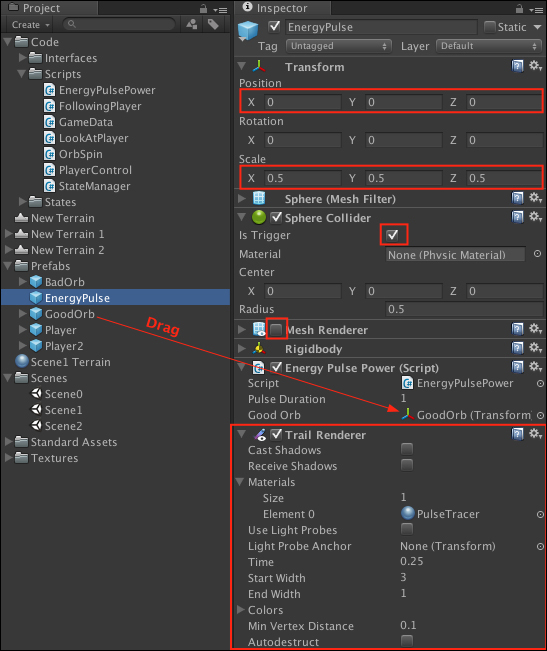Enable the Mesh Renderer checkbox
This screenshot has height=651, width=547.
tap(276, 330)
